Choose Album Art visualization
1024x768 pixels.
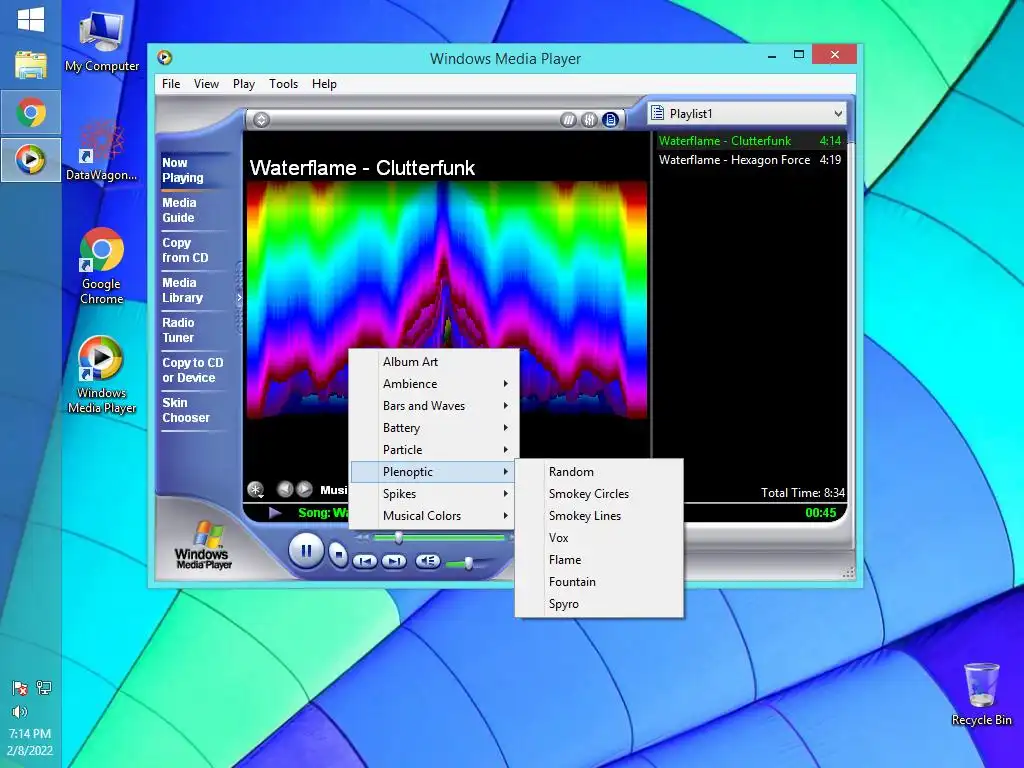pos(435,362)
